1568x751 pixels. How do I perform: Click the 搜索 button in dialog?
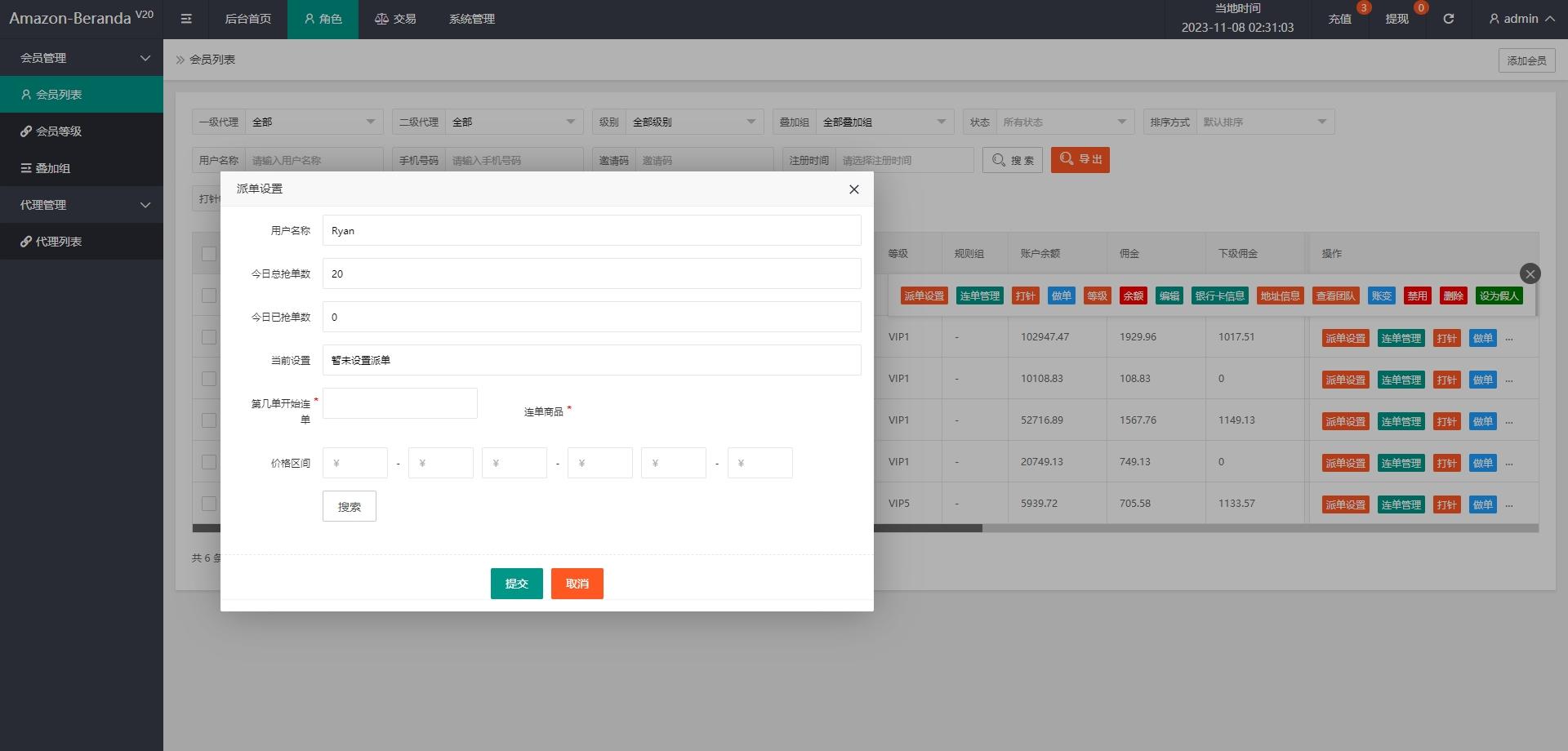350,506
